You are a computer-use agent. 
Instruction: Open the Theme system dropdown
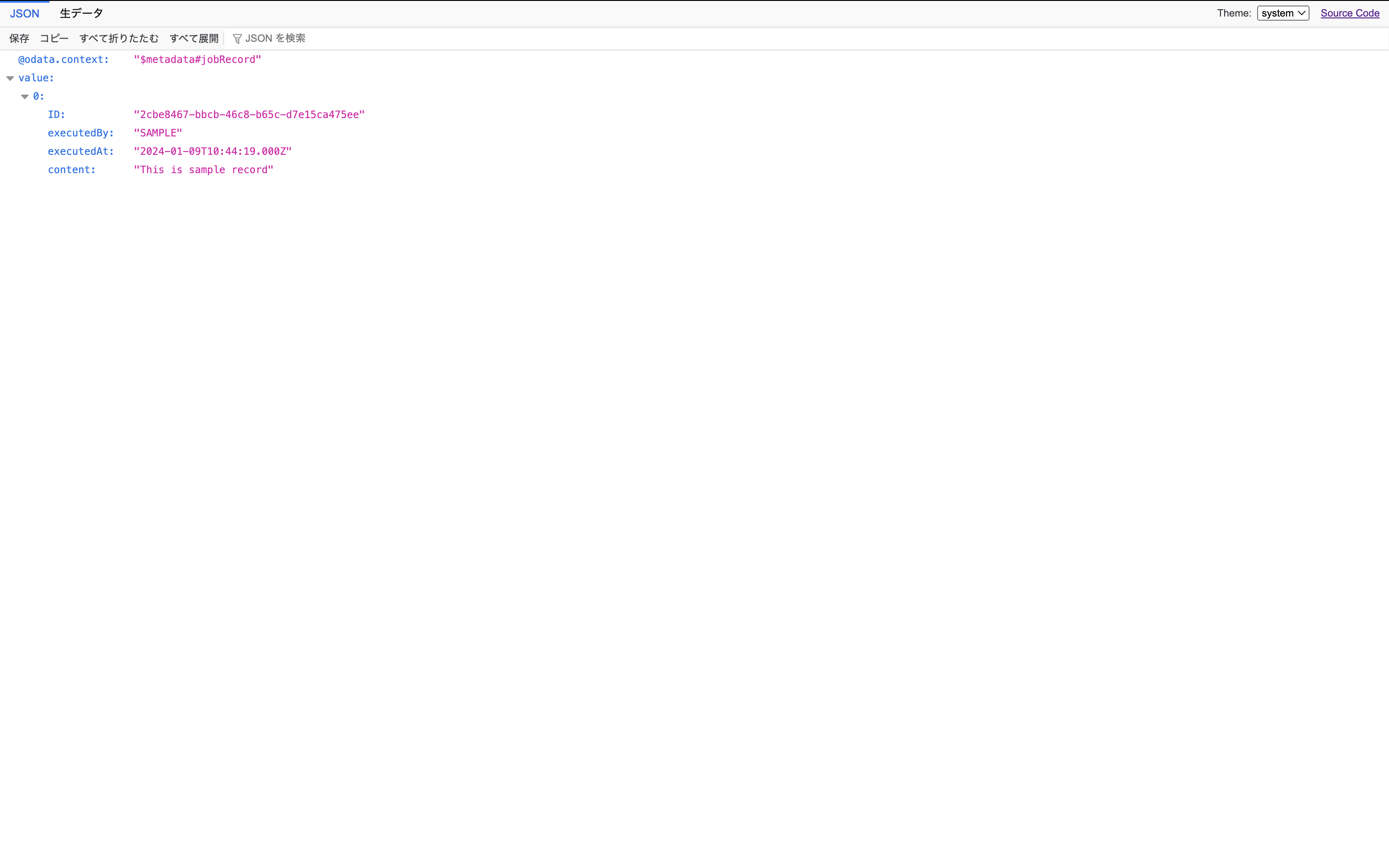pyautogui.click(x=1282, y=13)
